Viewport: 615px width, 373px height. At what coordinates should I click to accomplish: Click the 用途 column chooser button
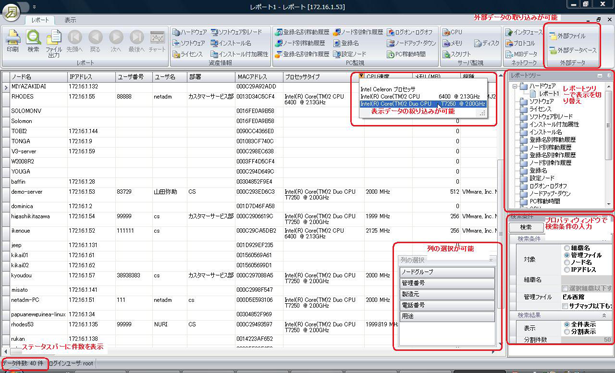[x=447, y=316]
